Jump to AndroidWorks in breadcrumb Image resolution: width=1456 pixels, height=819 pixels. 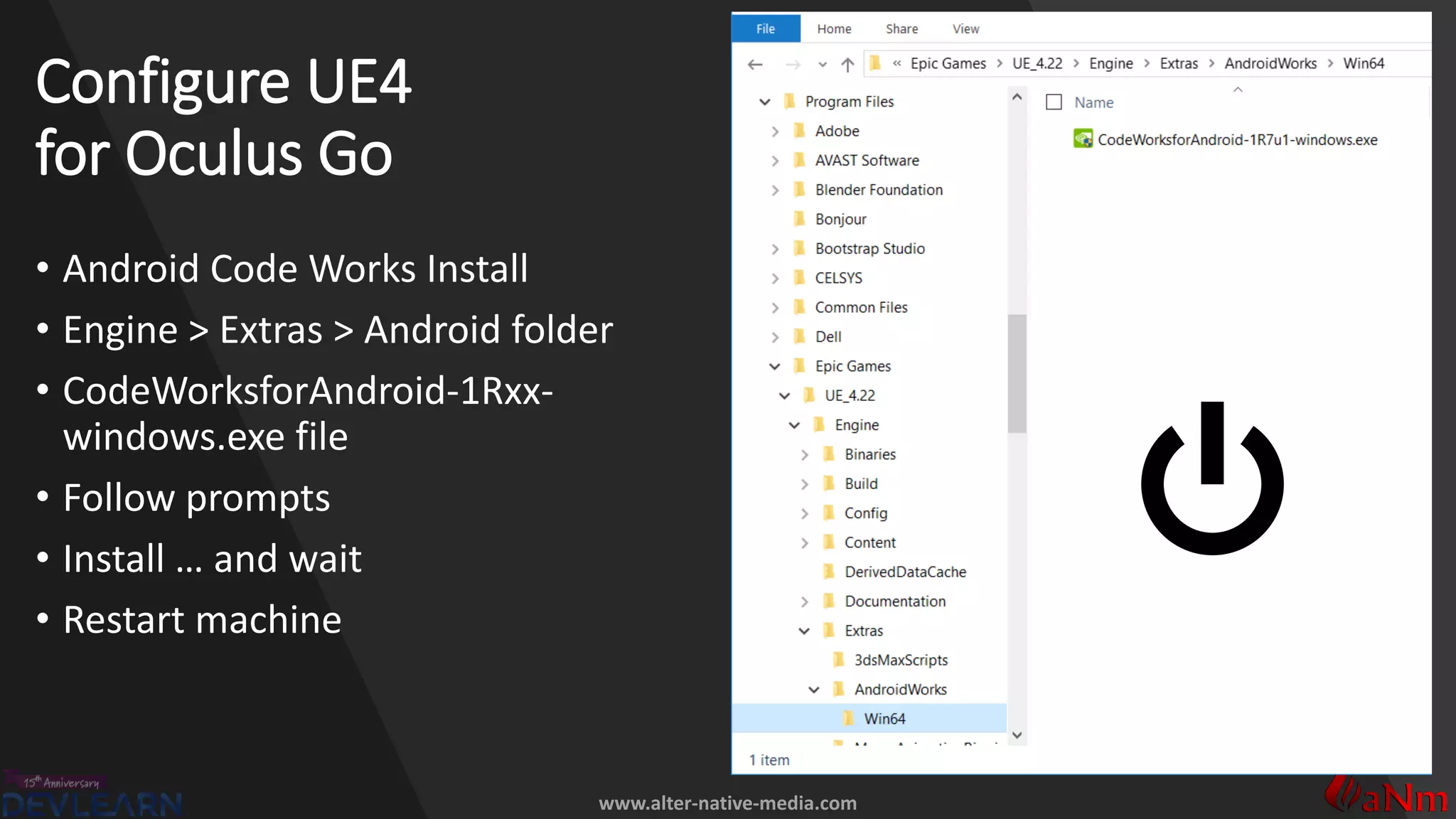(1270, 63)
